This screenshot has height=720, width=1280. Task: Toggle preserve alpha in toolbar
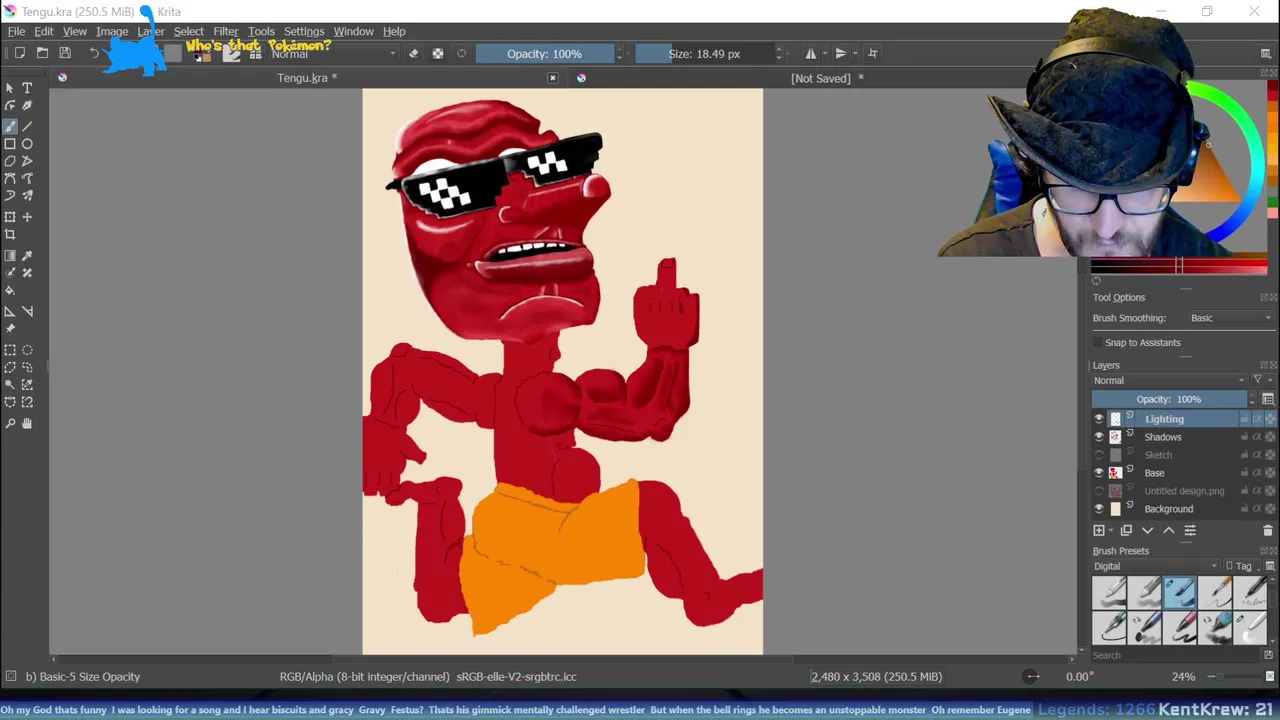click(x=438, y=54)
